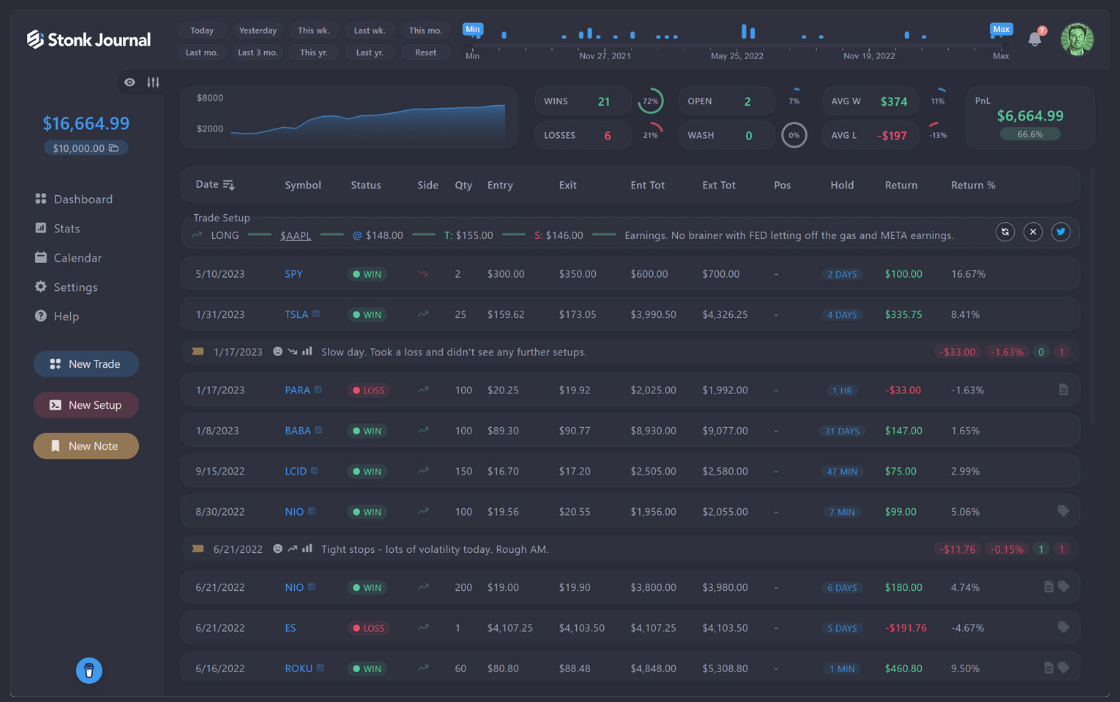Open the Calendar page
This screenshot has width=1120, height=702.
coord(68,257)
